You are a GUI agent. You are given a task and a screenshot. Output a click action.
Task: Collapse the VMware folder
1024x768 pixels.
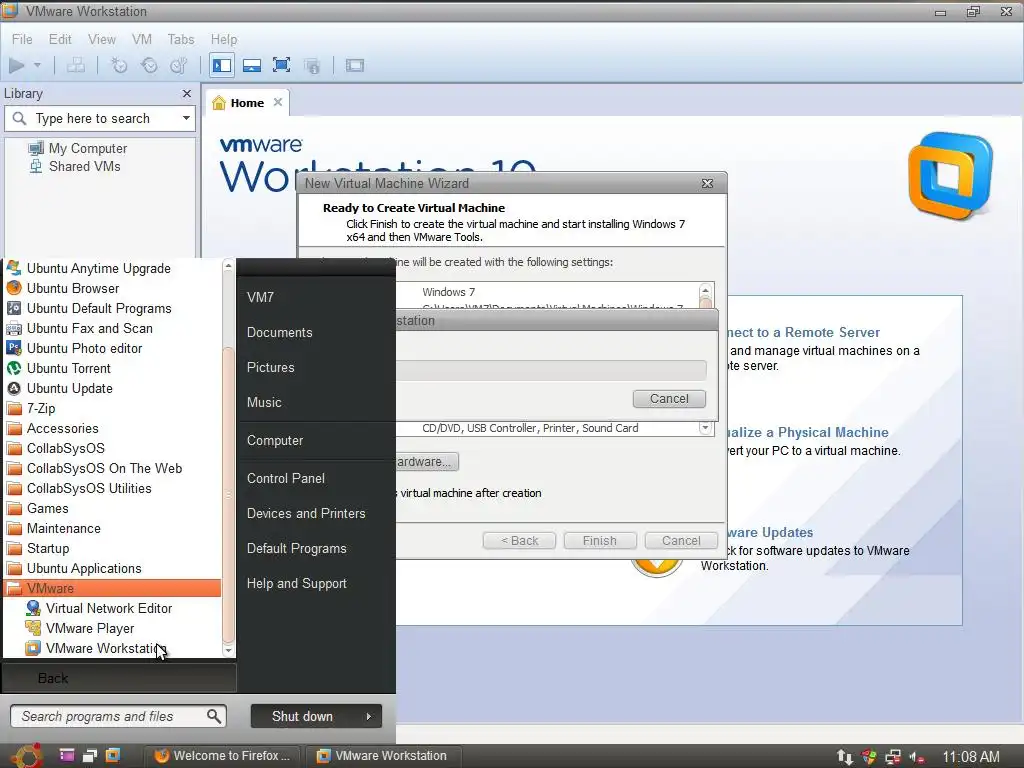(x=112, y=588)
